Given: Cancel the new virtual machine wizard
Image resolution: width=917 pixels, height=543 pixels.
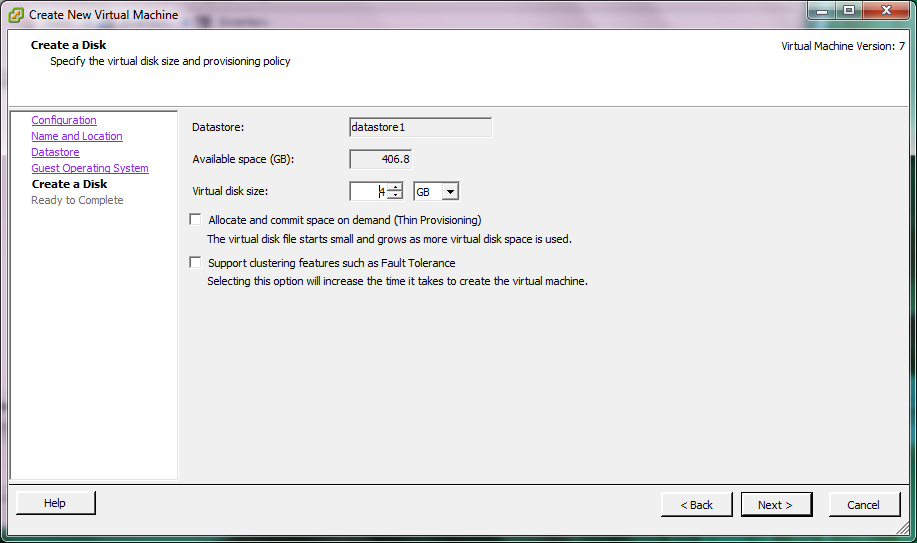Looking at the screenshot, I should click(864, 505).
